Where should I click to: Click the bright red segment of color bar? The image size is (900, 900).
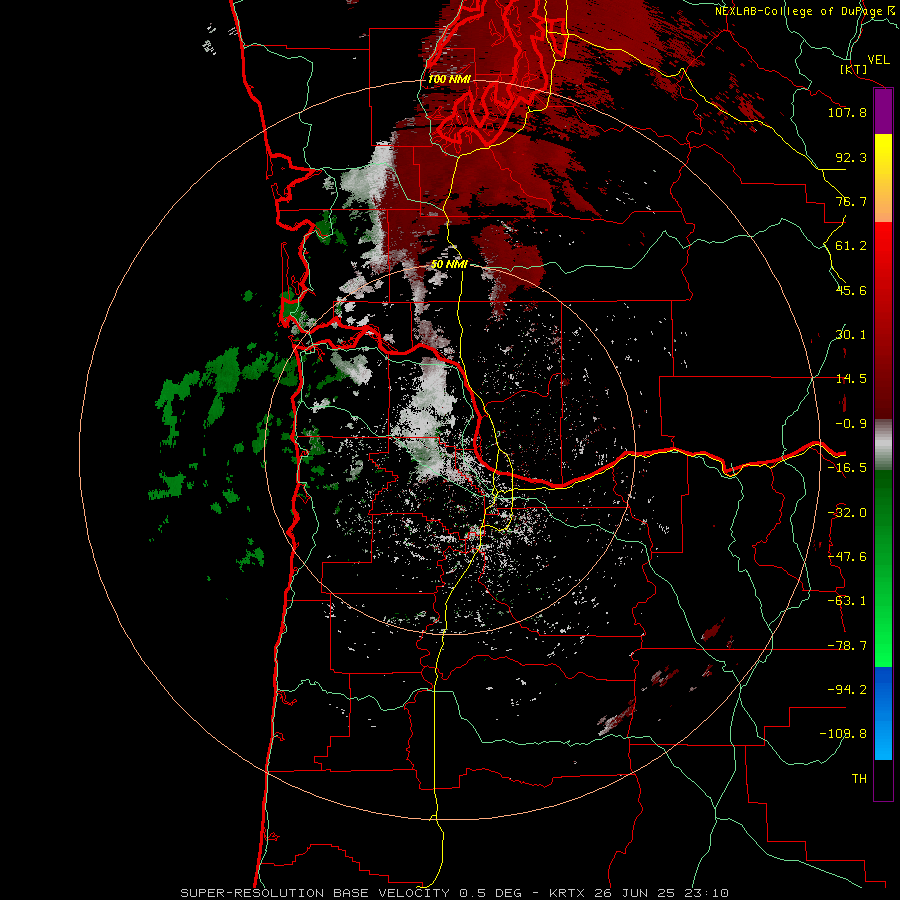(x=883, y=320)
